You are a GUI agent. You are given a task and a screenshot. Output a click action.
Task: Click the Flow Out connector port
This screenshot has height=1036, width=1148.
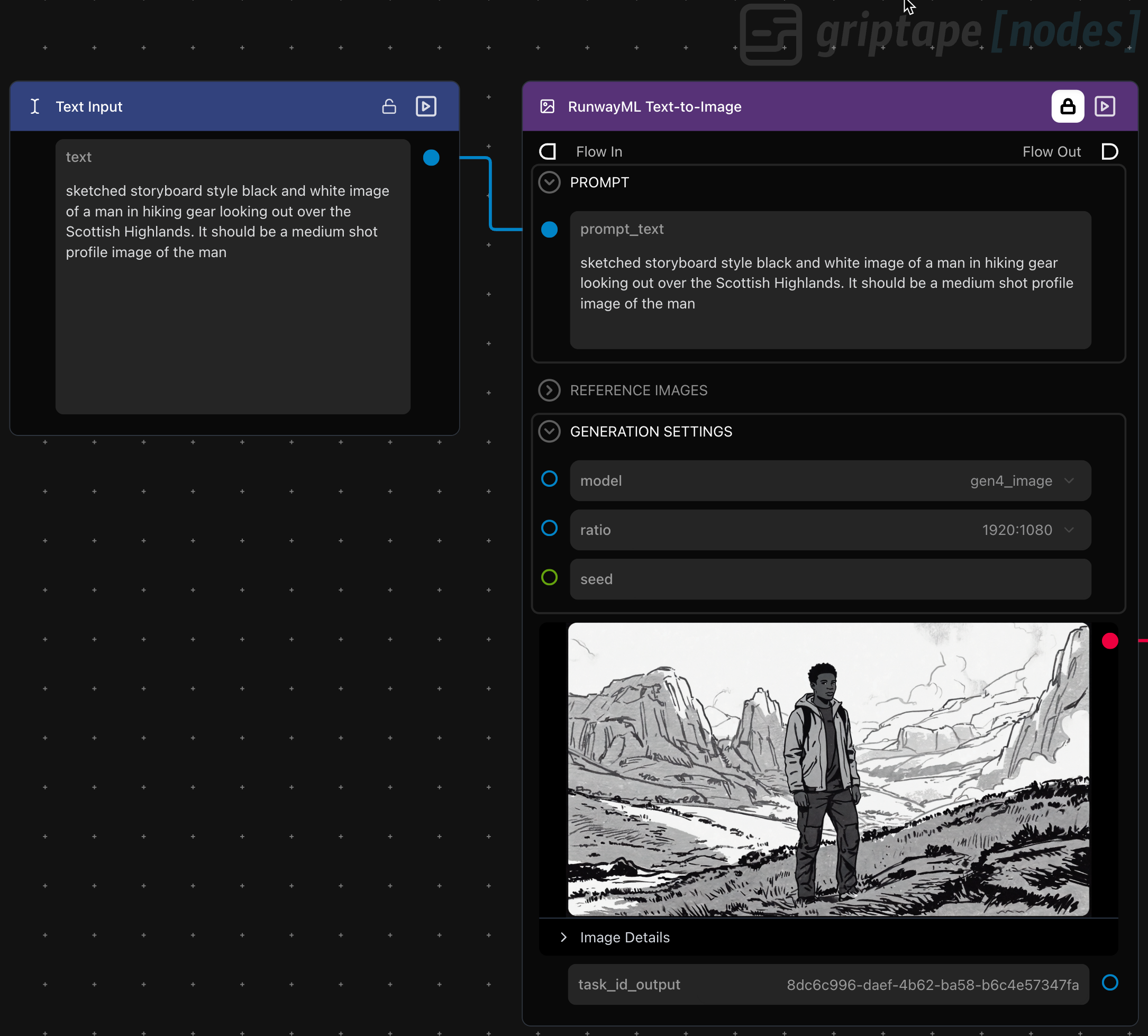point(1110,151)
